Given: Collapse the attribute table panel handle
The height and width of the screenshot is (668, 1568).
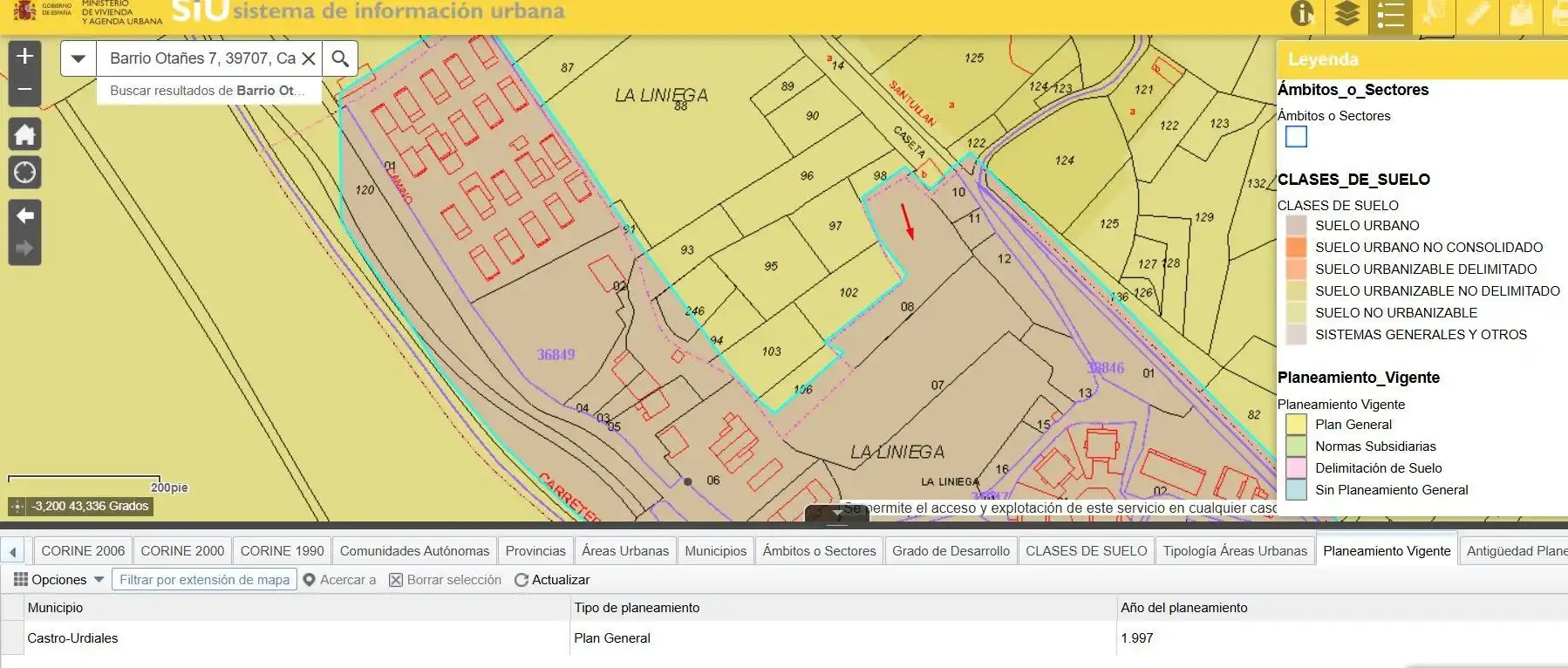Looking at the screenshot, I should point(837,515).
